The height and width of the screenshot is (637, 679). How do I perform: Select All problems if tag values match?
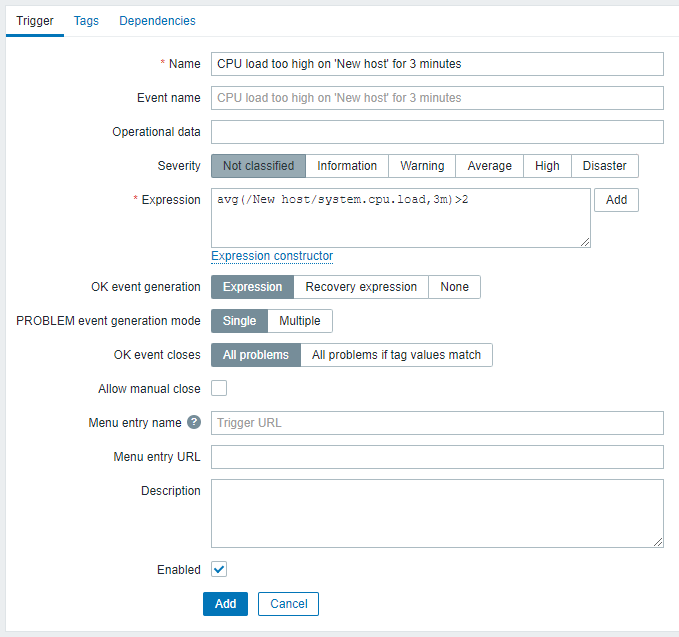pyautogui.click(x=396, y=355)
